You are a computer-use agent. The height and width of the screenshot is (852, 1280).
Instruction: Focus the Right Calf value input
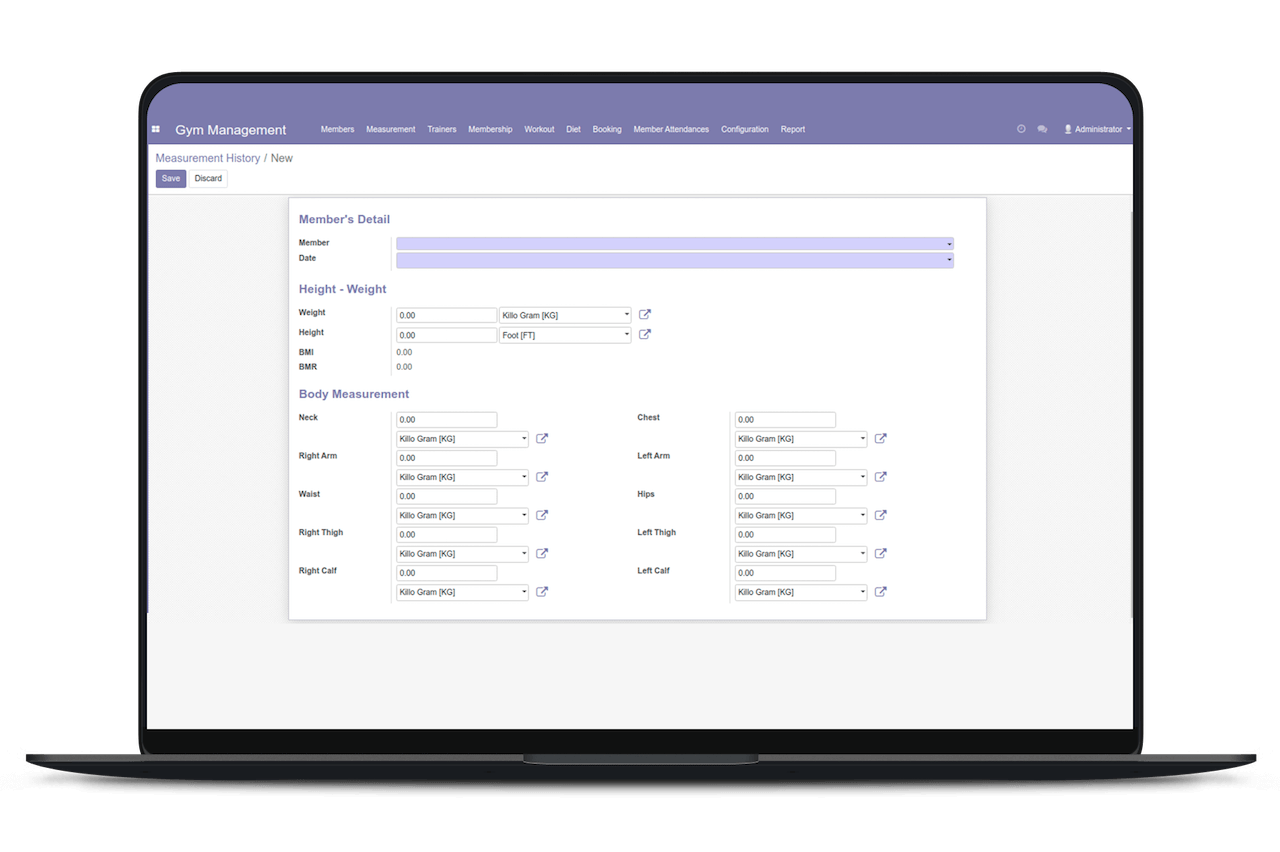pyautogui.click(x=447, y=573)
